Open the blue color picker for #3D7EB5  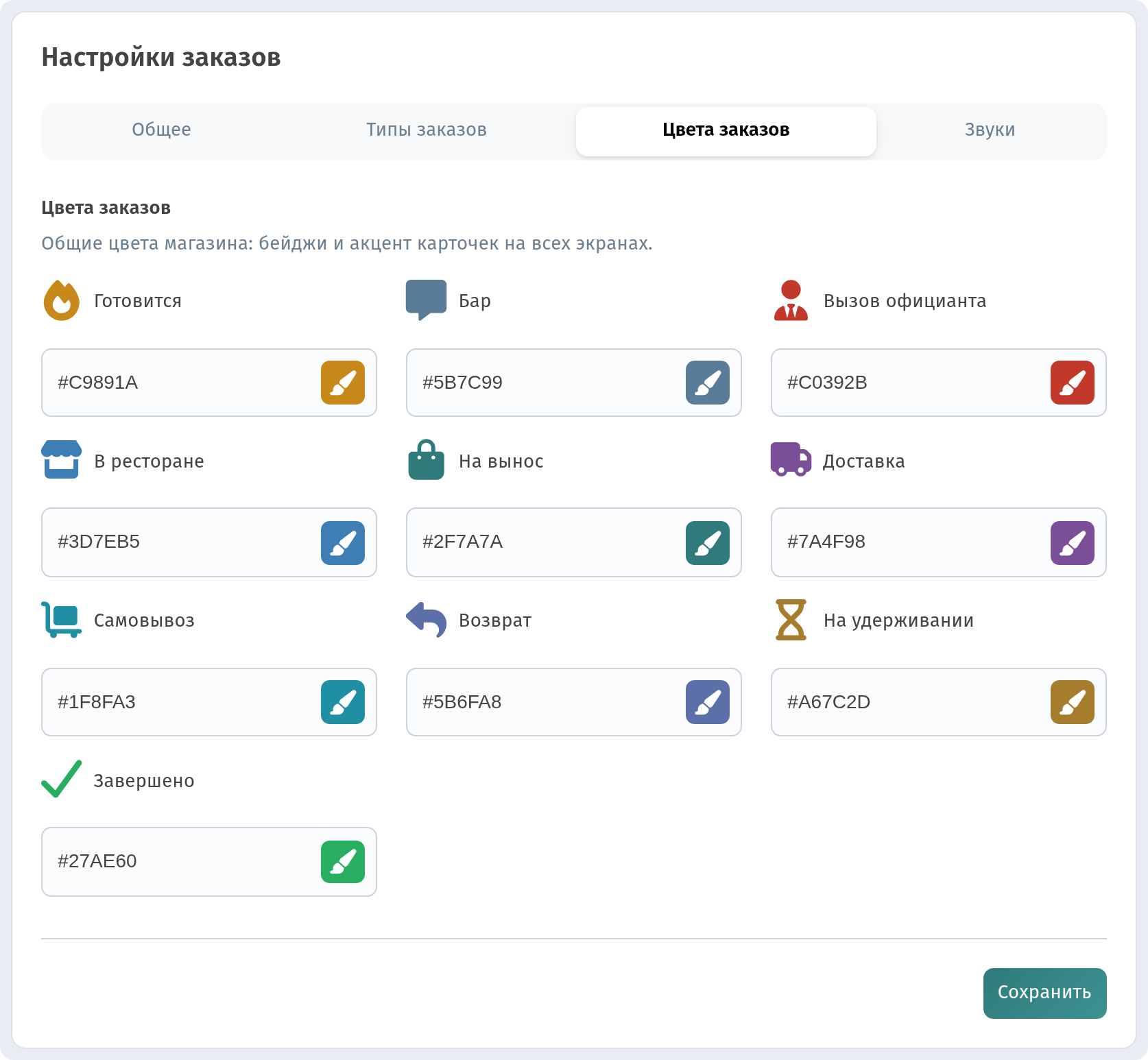click(x=343, y=543)
